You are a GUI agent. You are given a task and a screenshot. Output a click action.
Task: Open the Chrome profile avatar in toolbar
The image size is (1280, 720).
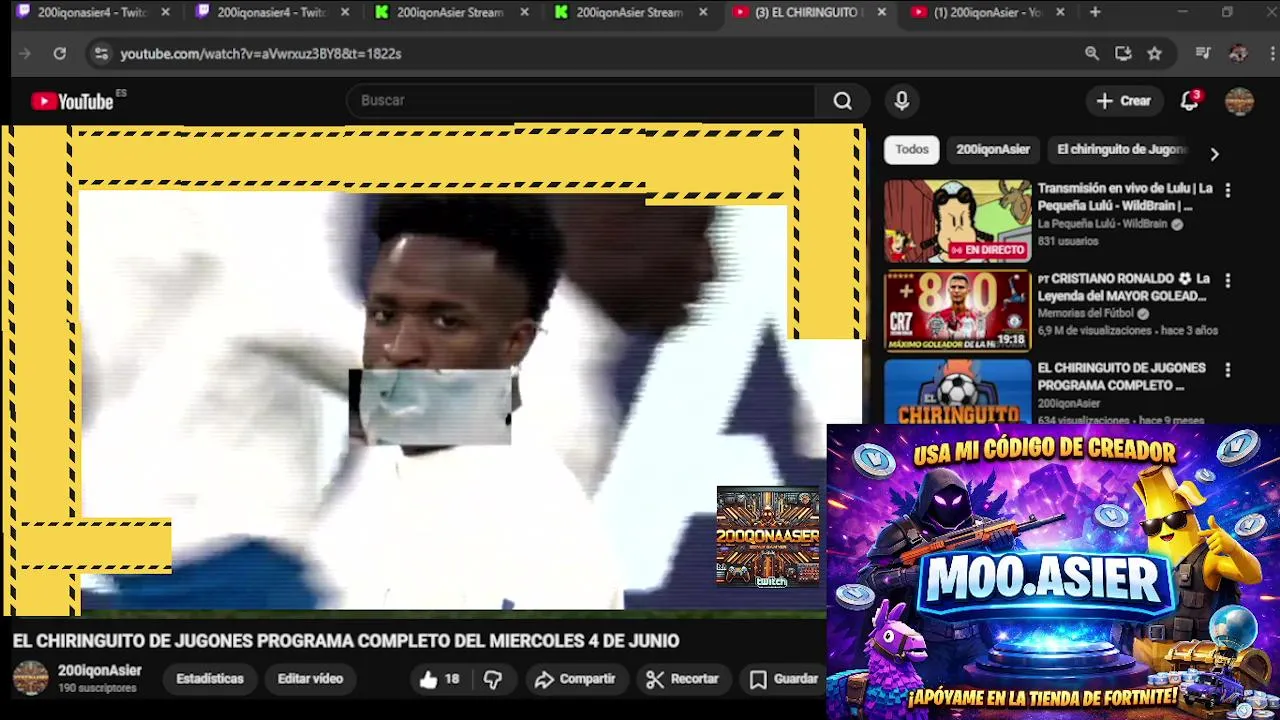pyautogui.click(x=1238, y=54)
